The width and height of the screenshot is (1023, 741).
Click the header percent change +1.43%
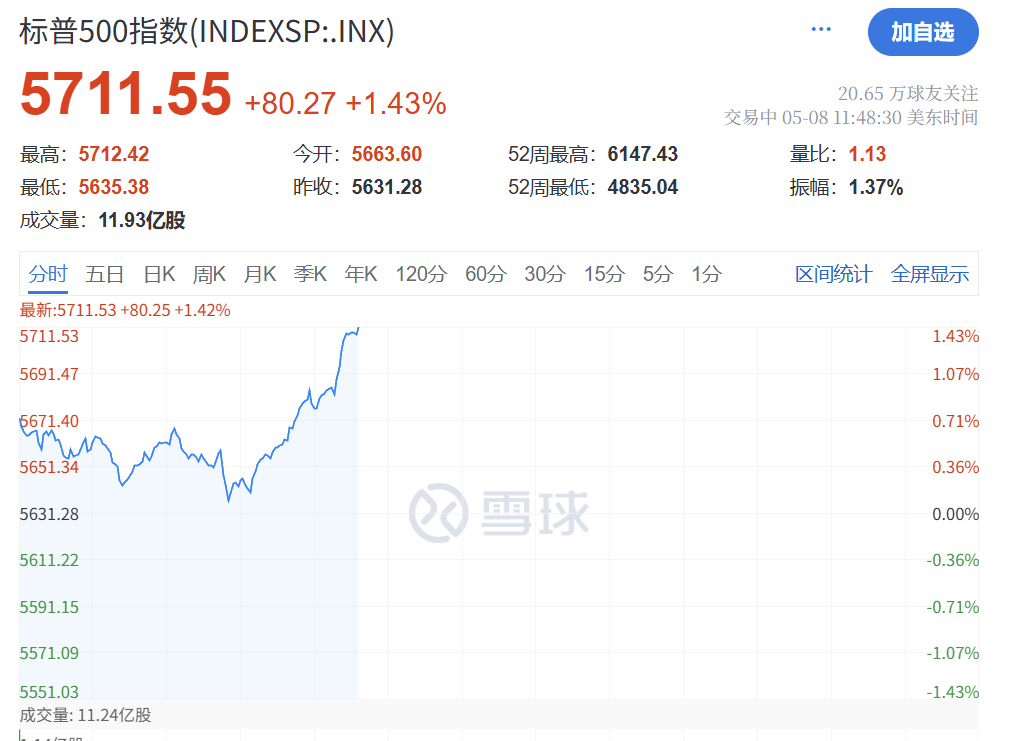(396, 103)
